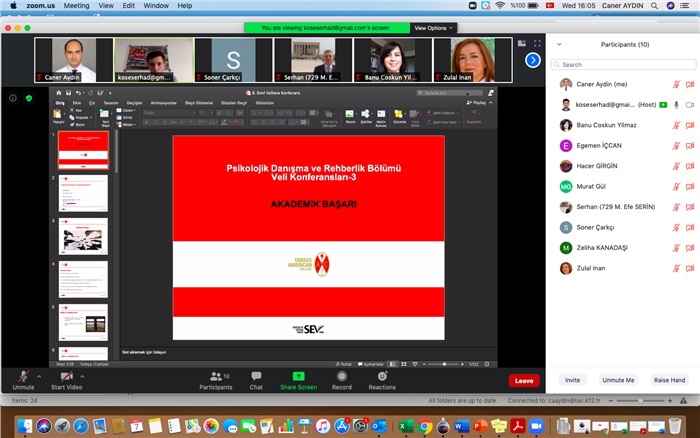The width and height of the screenshot is (700, 438).
Task: Open the Apple menu
Action: coord(13,6)
